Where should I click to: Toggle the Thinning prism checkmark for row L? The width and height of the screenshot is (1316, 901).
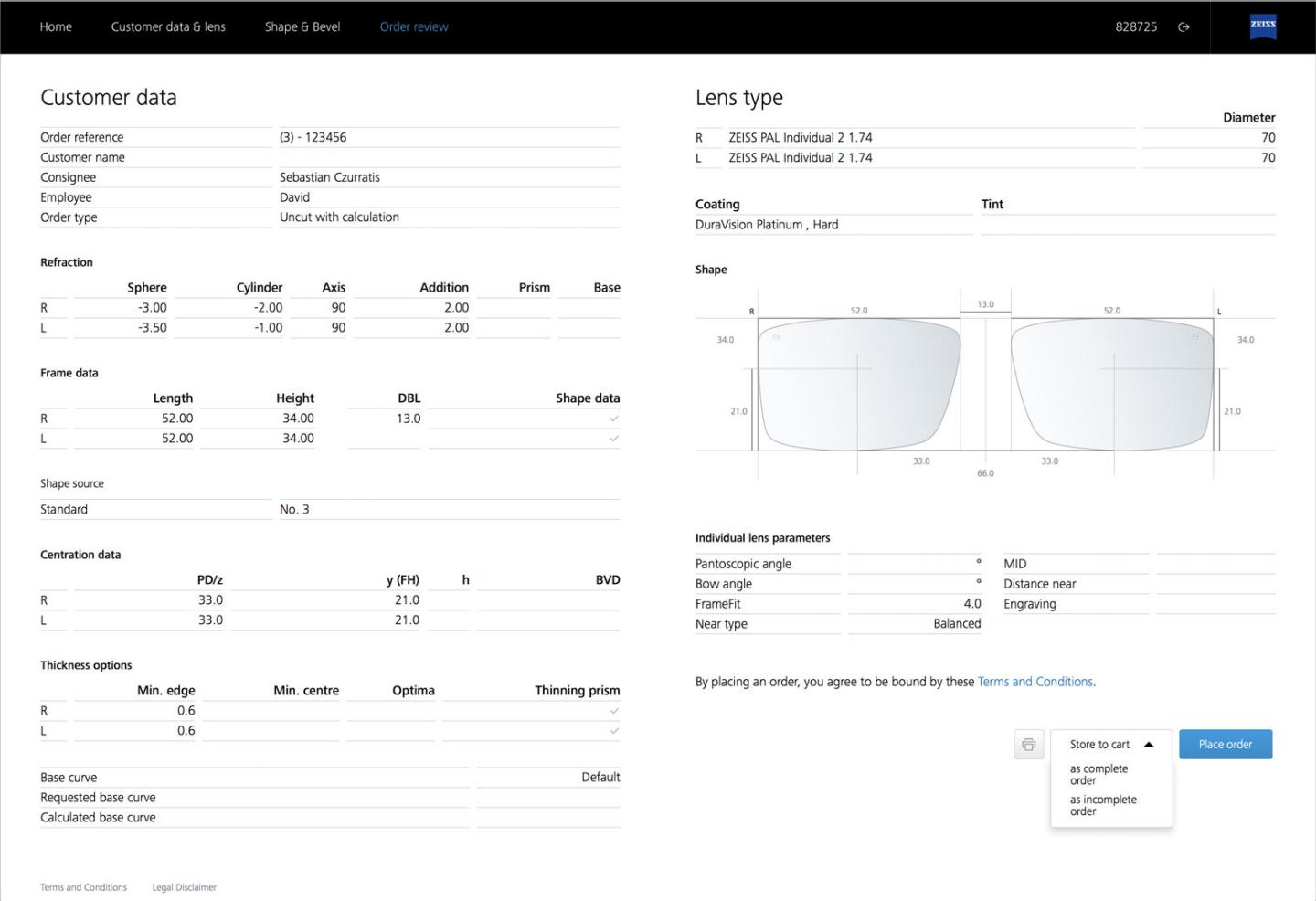coord(614,730)
